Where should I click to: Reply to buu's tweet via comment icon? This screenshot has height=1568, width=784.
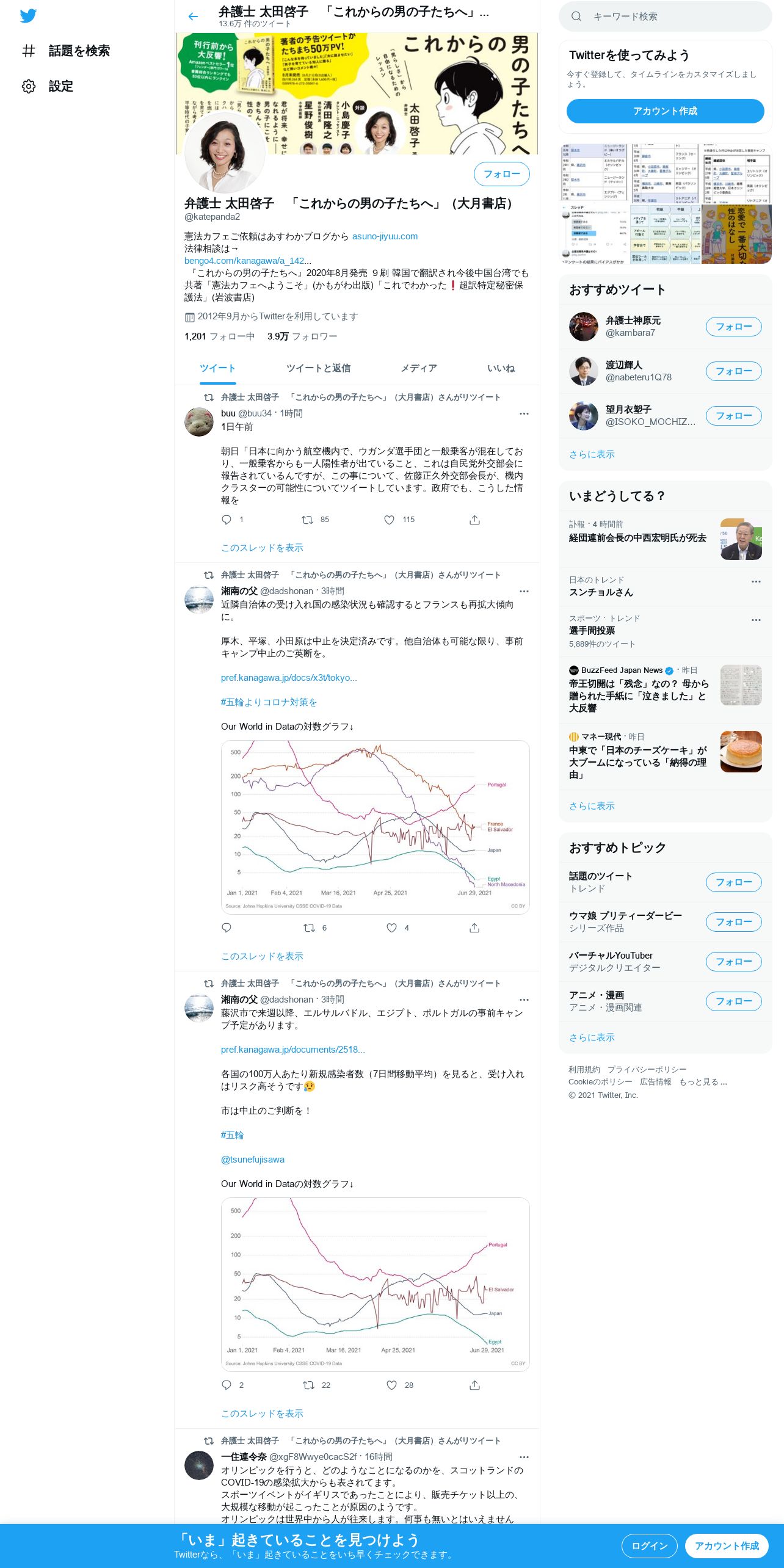(x=227, y=520)
